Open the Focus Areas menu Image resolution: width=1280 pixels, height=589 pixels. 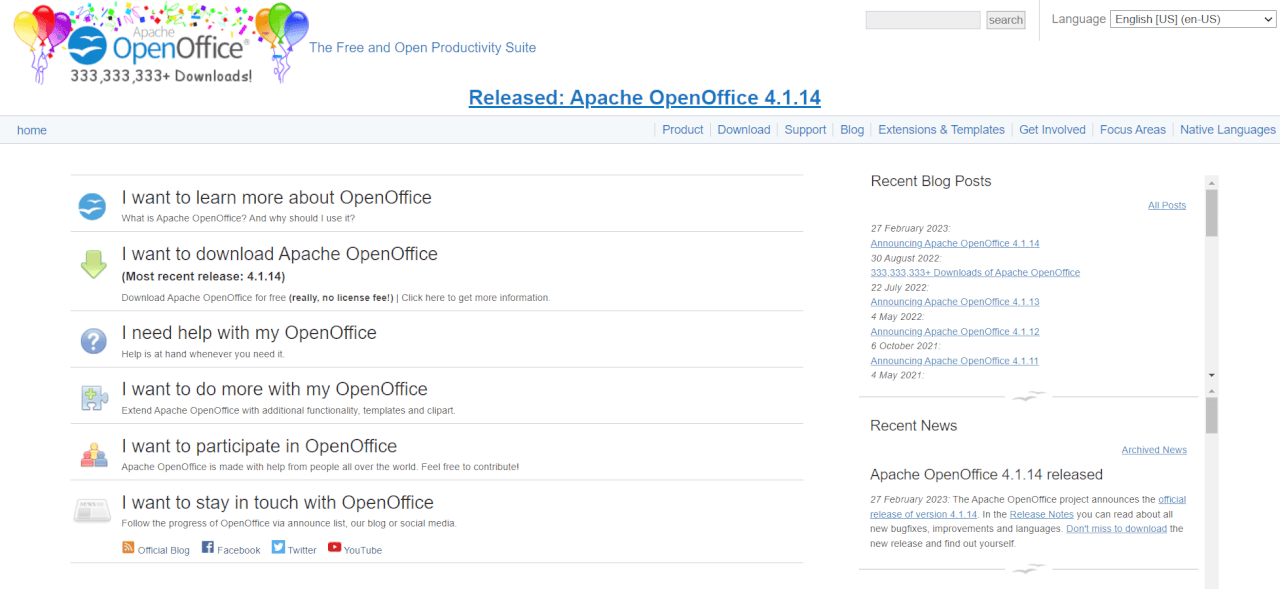point(1133,130)
